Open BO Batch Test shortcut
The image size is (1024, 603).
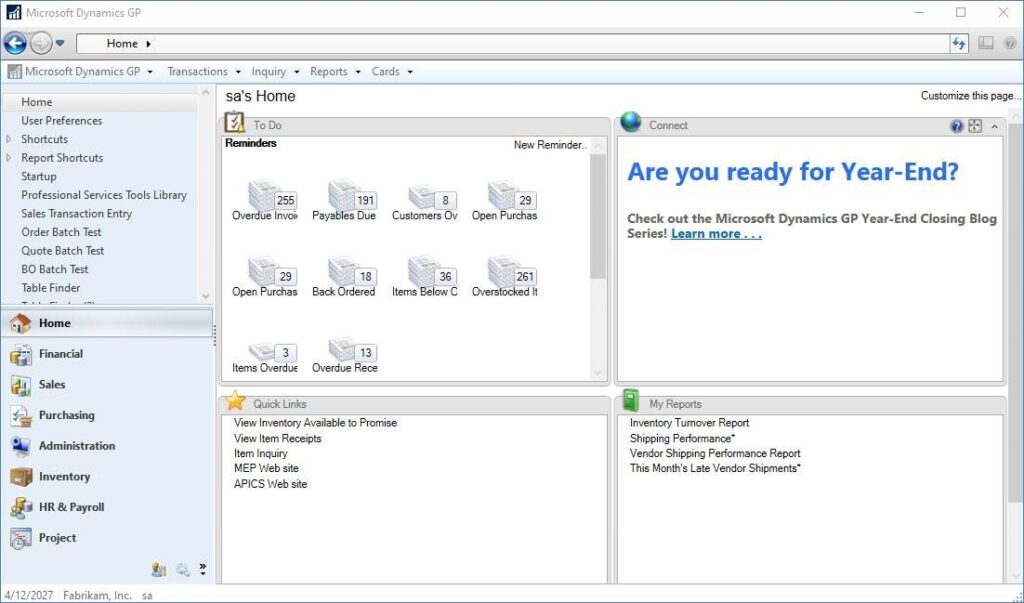coord(55,269)
